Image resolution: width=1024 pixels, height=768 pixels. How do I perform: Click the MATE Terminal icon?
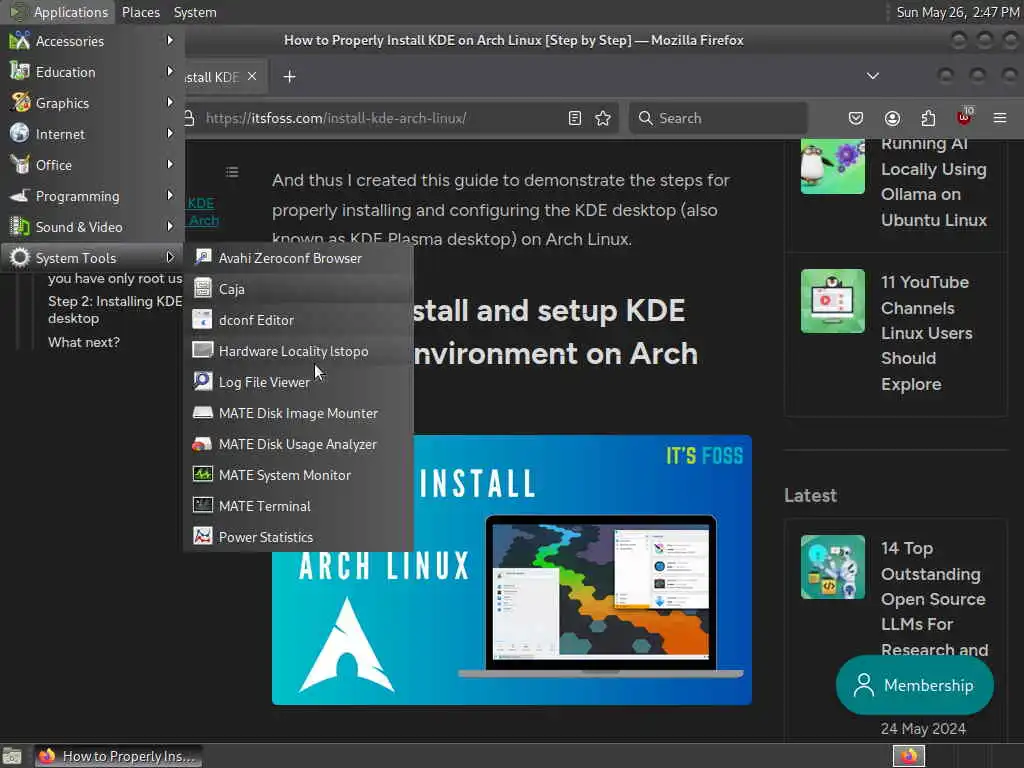click(x=203, y=505)
